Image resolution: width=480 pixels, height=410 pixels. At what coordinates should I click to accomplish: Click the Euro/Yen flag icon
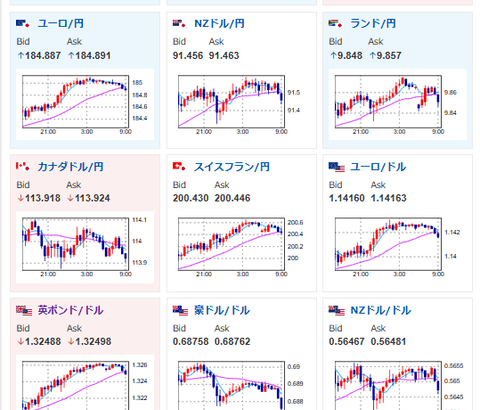coord(23,24)
